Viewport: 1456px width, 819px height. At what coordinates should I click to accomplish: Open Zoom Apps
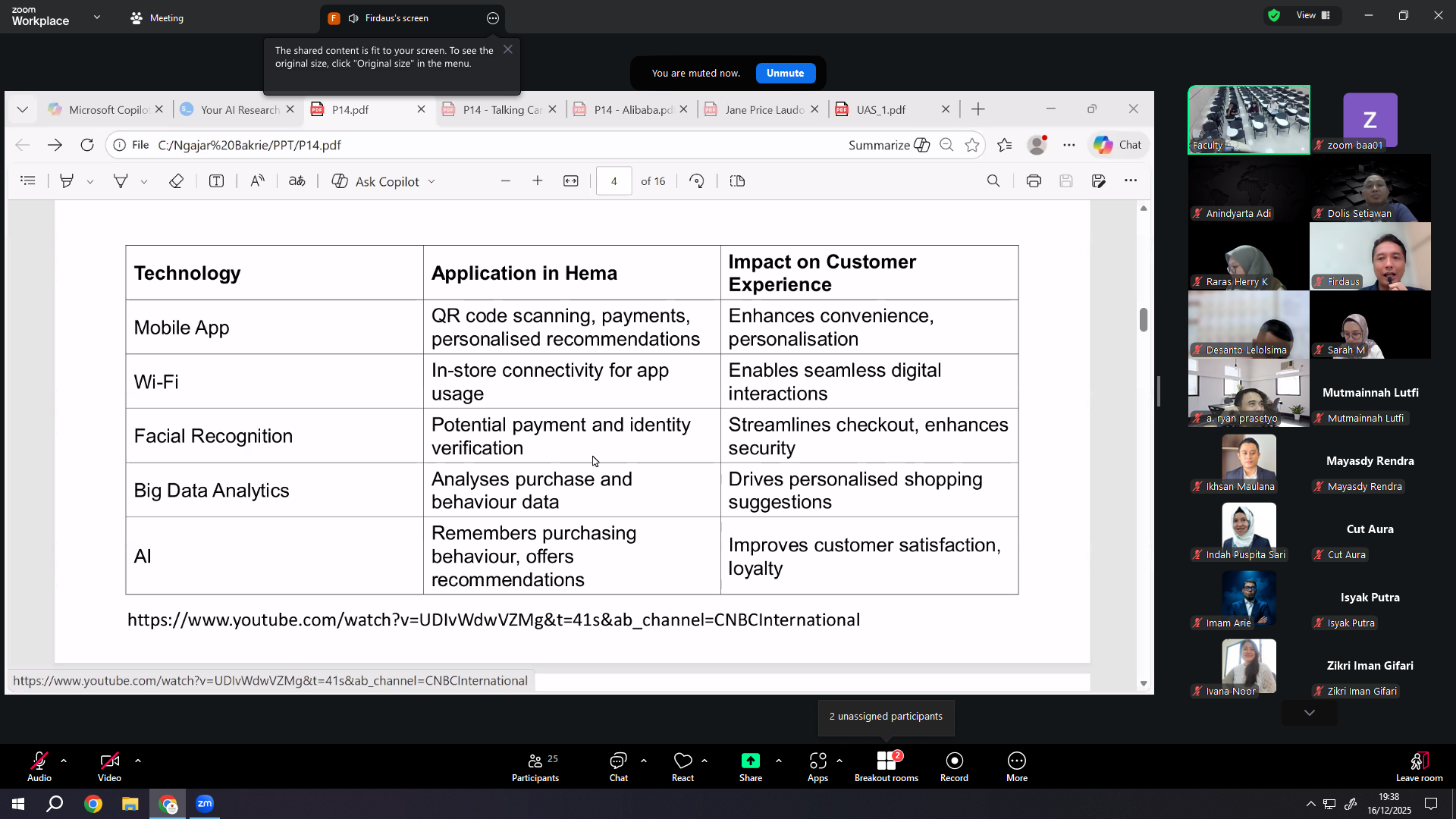coord(817,767)
